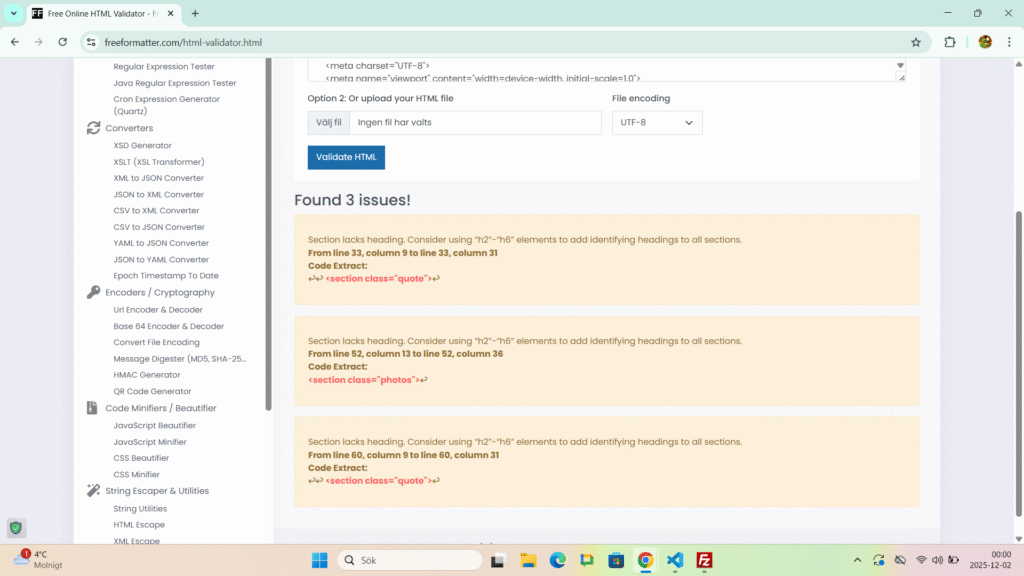Image resolution: width=1024 pixels, height=576 pixels.
Task: Click the Välj fil file chooser button
Action: (328, 123)
